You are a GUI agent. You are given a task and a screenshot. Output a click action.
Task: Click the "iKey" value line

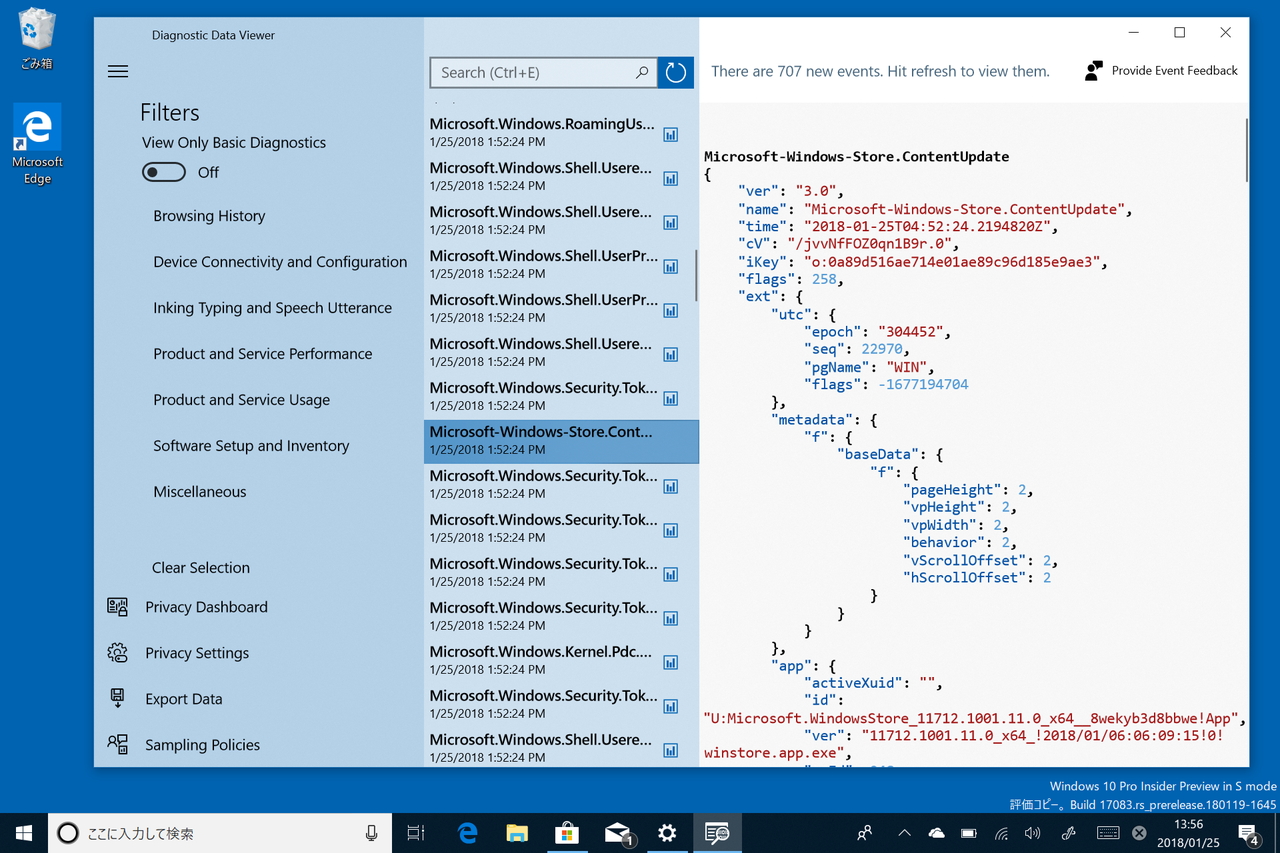[x=923, y=262]
